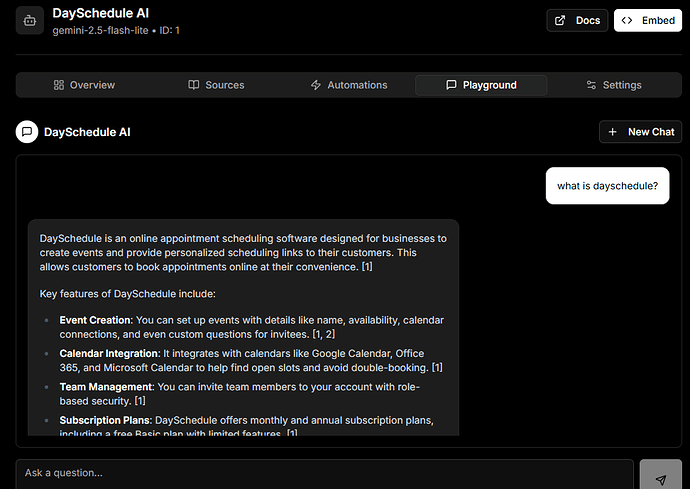
Task: Click 'Key features of DaySchedule include:' text
Action: (x=128, y=294)
